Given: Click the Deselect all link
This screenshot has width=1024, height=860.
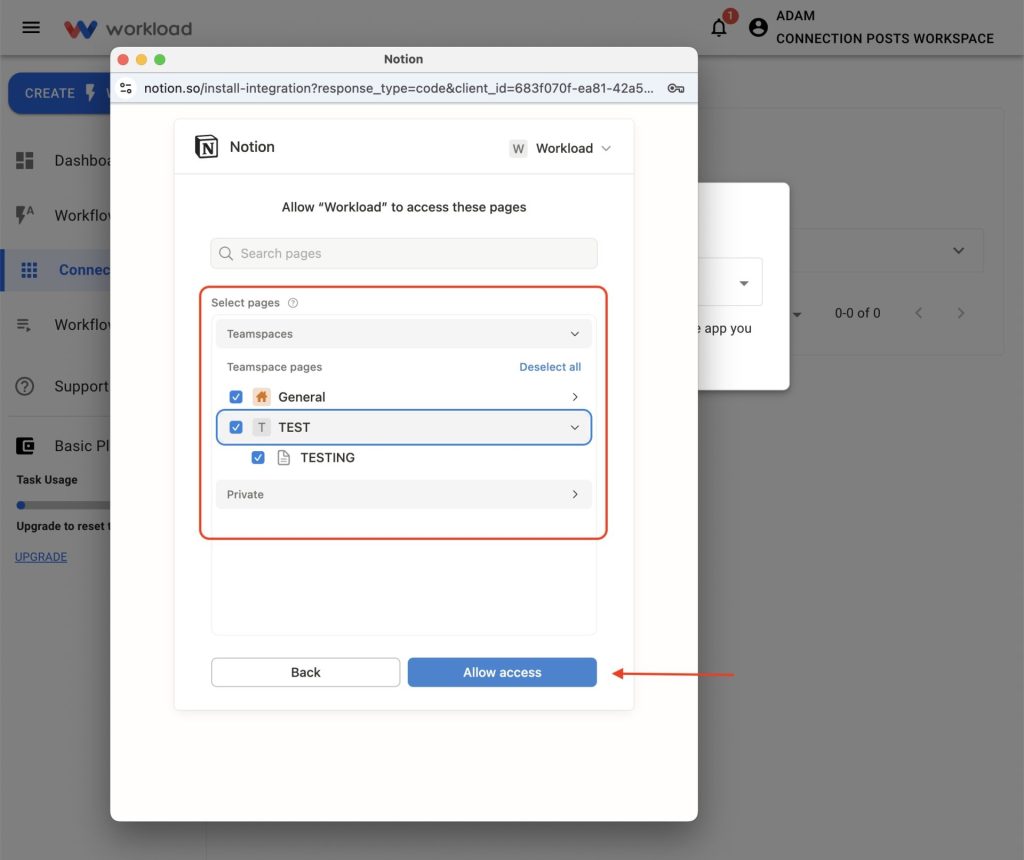Looking at the screenshot, I should 550,367.
